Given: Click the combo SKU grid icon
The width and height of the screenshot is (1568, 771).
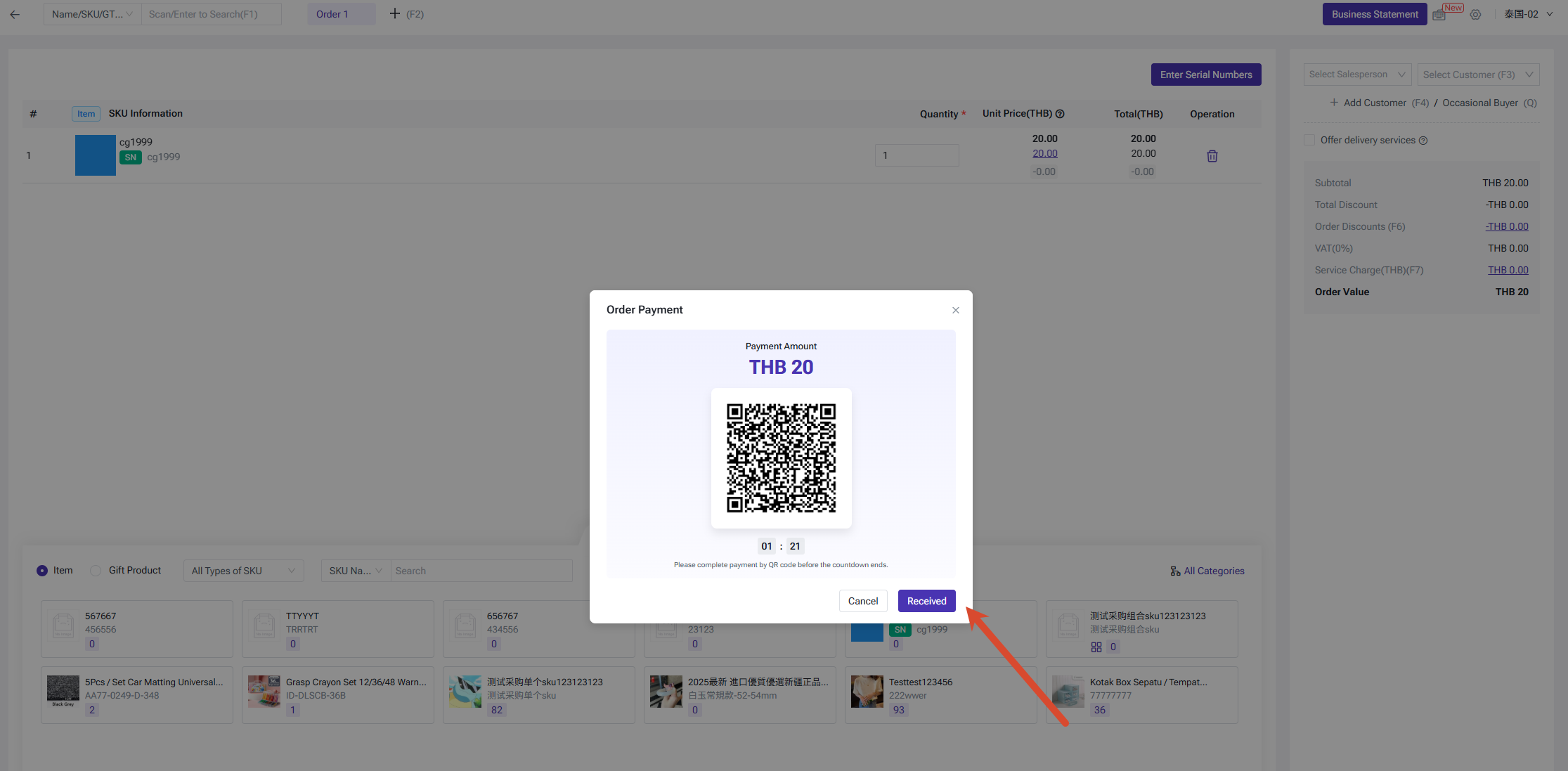Looking at the screenshot, I should (1096, 647).
